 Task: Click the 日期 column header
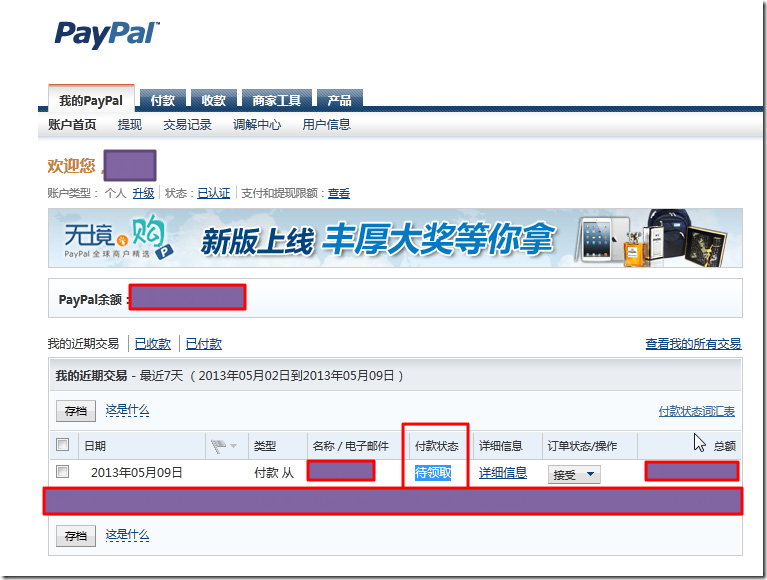(95, 446)
